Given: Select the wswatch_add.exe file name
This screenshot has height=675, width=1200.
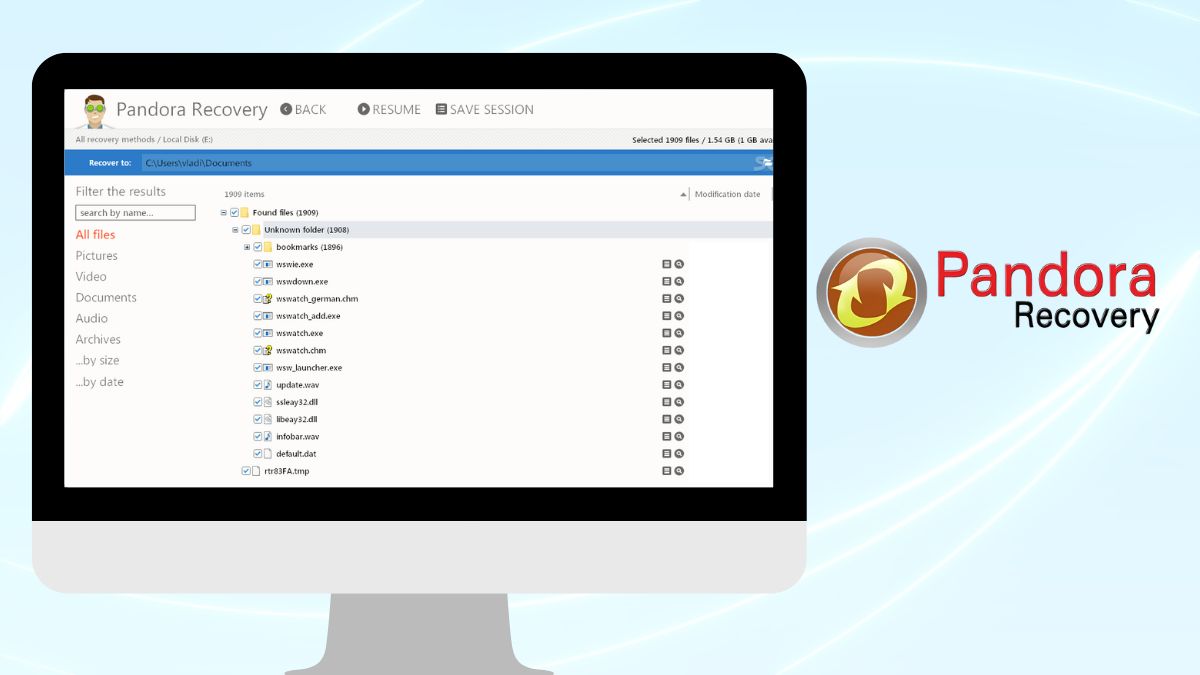Looking at the screenshot, I should [308, 316].
